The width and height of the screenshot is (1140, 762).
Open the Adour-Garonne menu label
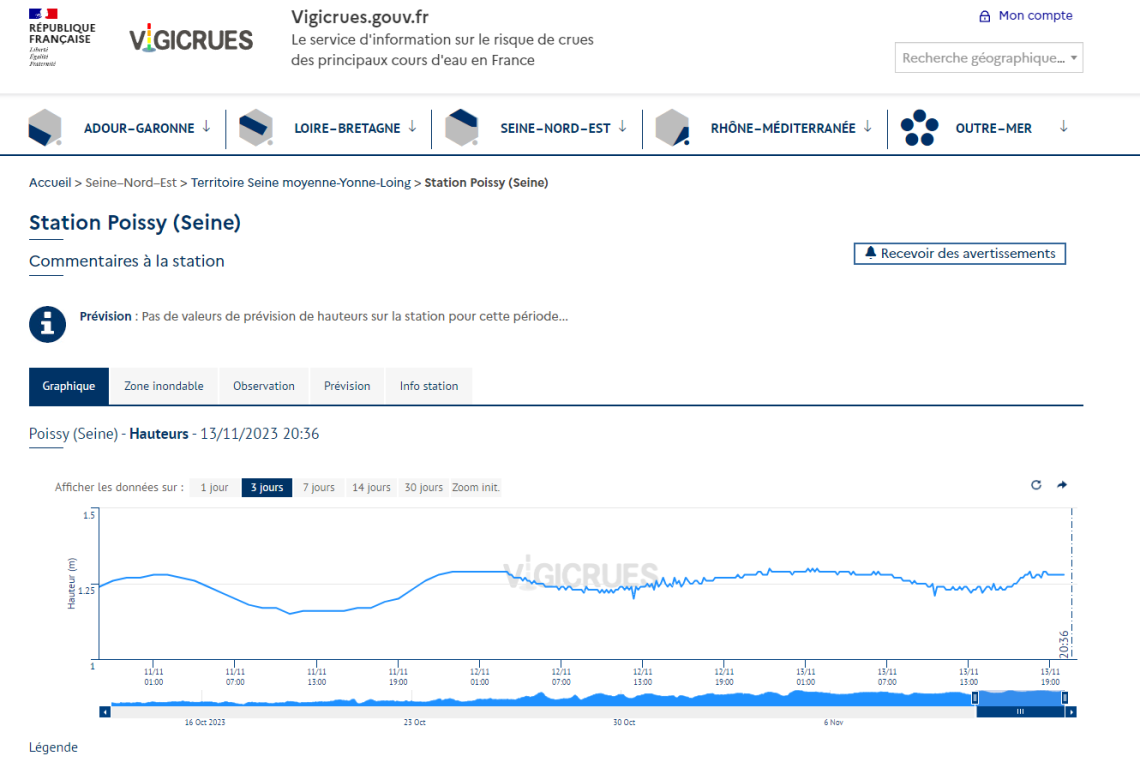[x=139, y=128]
